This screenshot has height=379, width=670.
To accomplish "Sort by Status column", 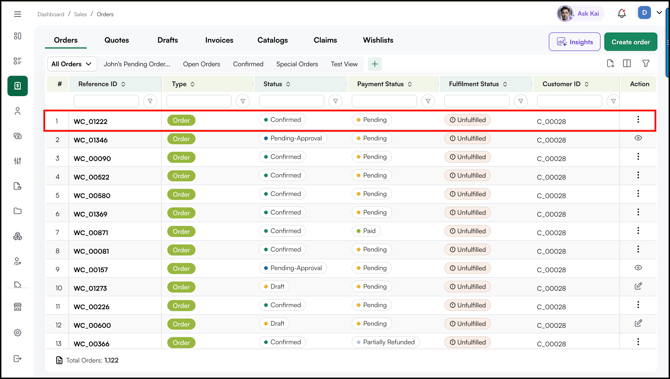I will [x=288, y=84].
